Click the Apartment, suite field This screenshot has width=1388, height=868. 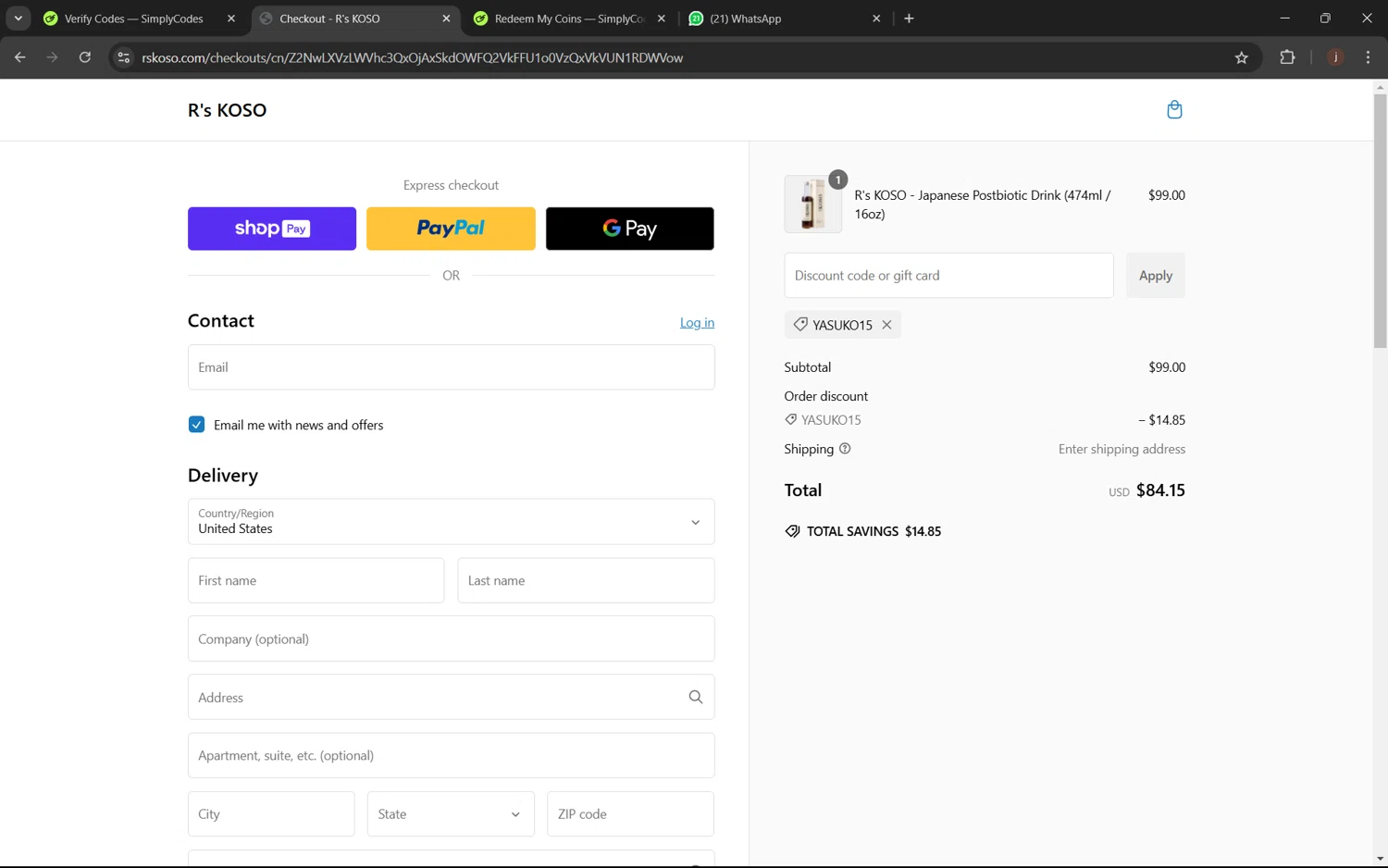(451, 755)
